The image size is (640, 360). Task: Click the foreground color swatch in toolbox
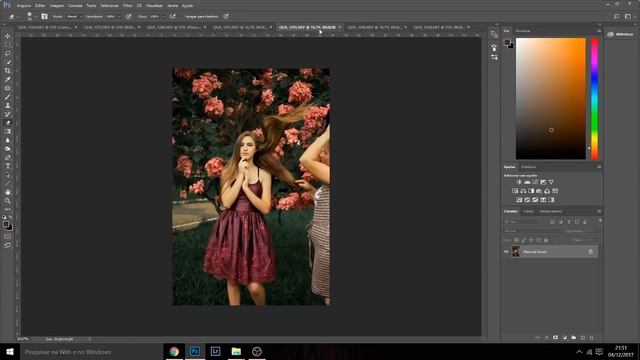(x=6, y=224)
